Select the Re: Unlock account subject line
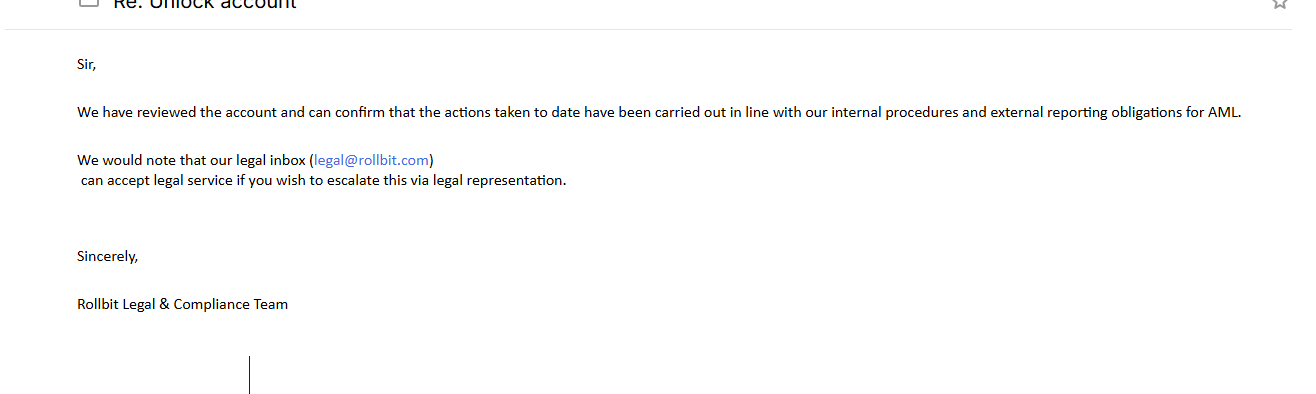Image resolution: width=1316 pixels, height=394 pixels. [204, 4]
